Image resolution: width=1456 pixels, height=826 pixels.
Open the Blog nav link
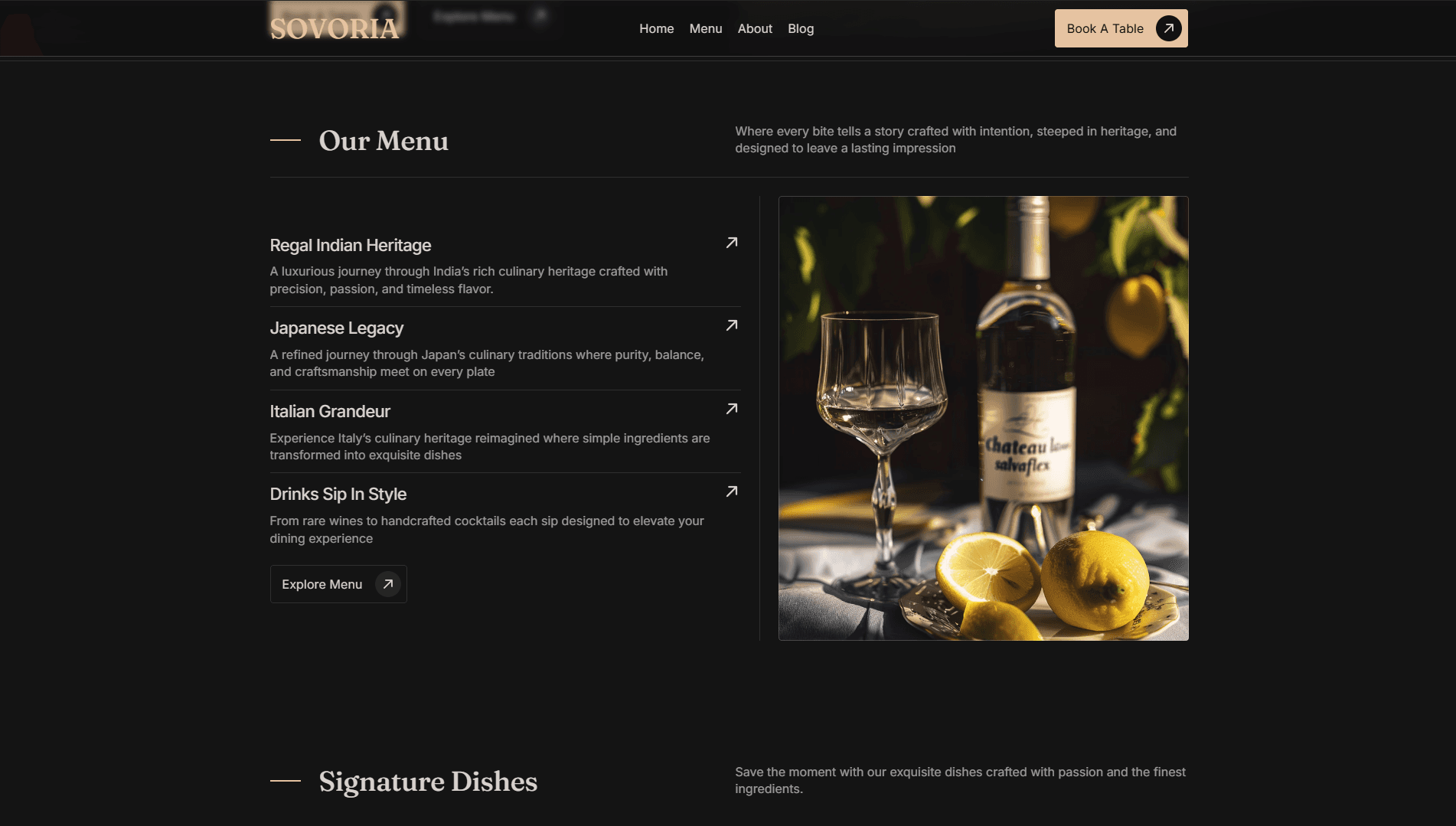click(801, 28)
